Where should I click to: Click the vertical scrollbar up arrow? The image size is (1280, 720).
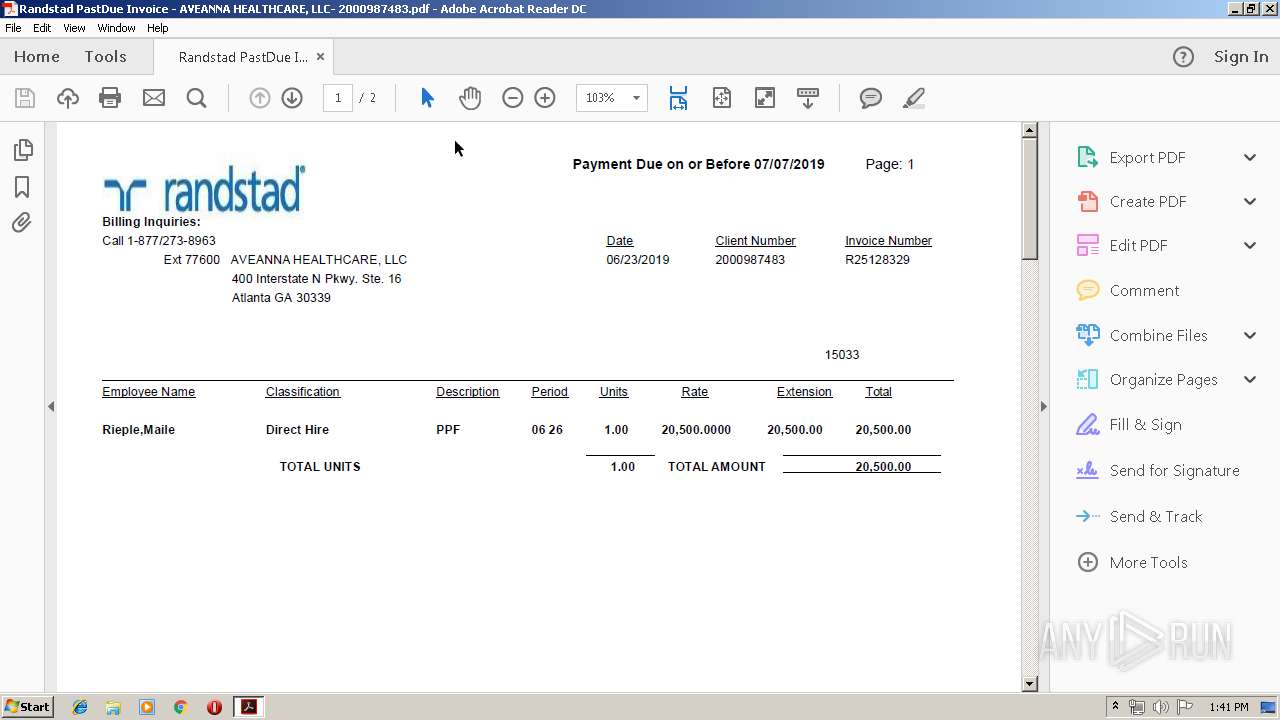1030,130
